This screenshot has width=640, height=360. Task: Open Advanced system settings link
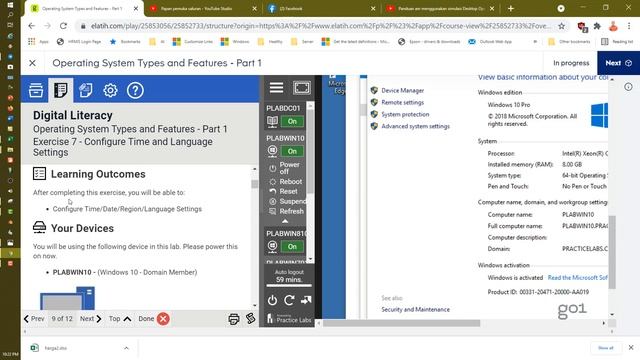click(x=416, y=126)
